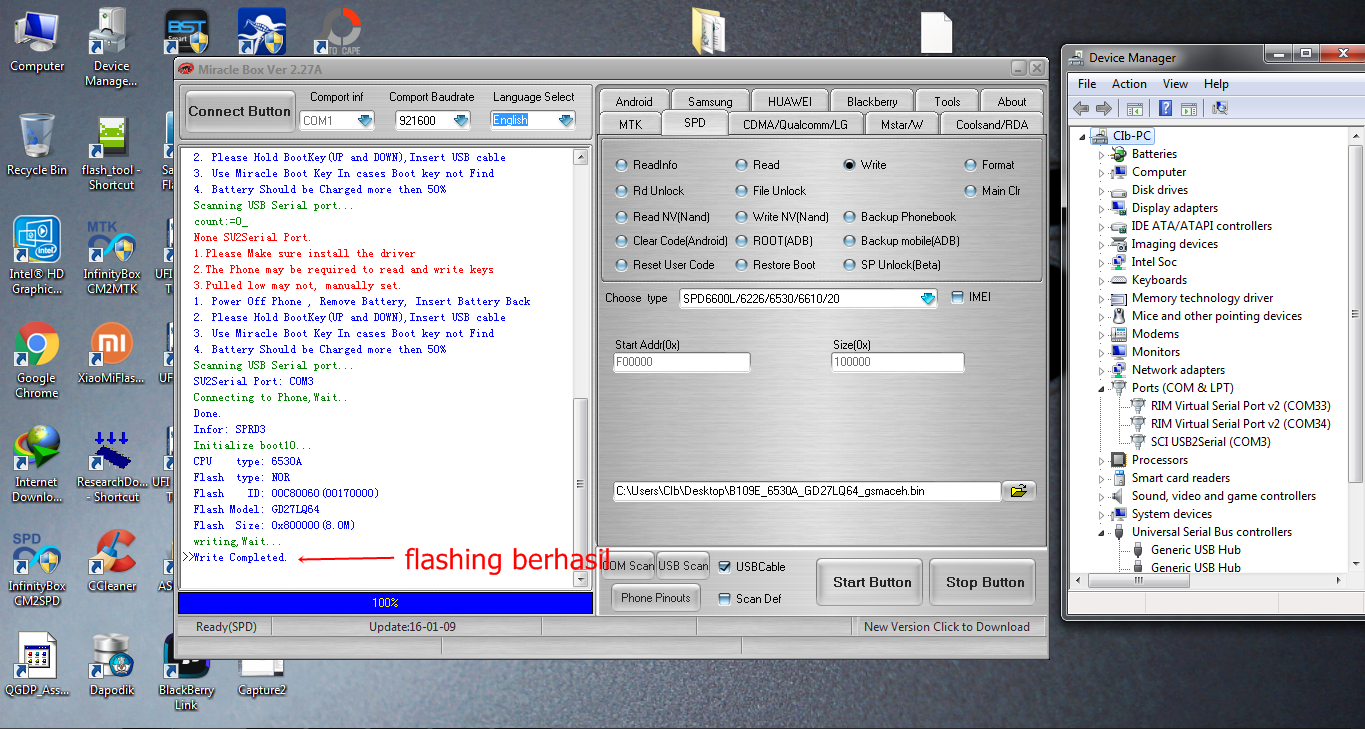Open the BlackBerry Link shortcut

186,672
